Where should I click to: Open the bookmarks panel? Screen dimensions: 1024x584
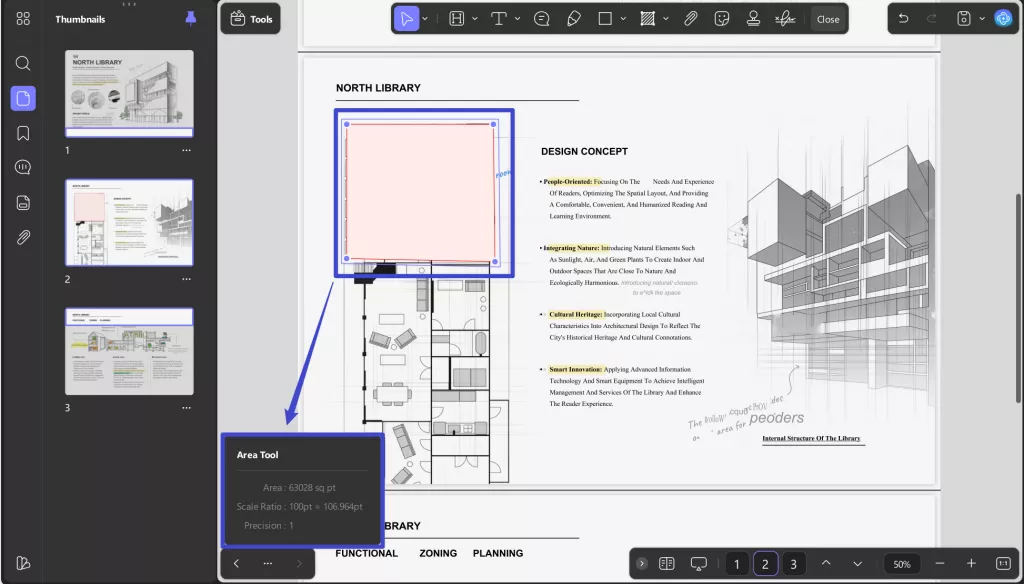click(x=23, y=133)
